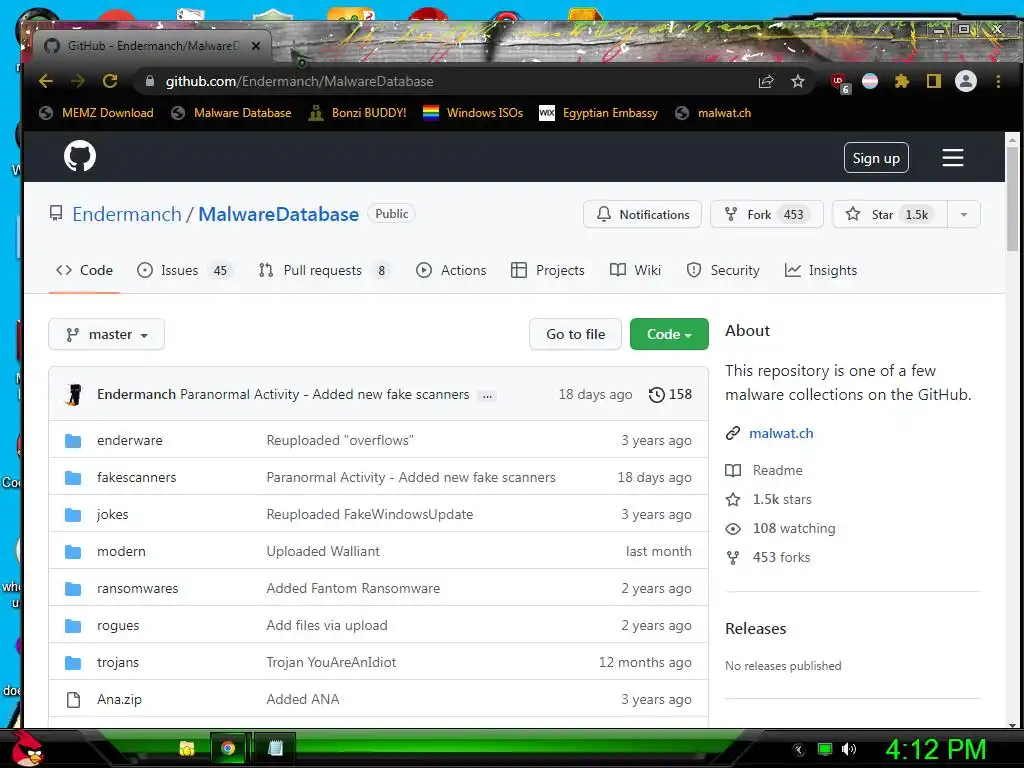
Task: Open the Malware Database bookmark
Action: pyautogui.click(x=231, y=113)
